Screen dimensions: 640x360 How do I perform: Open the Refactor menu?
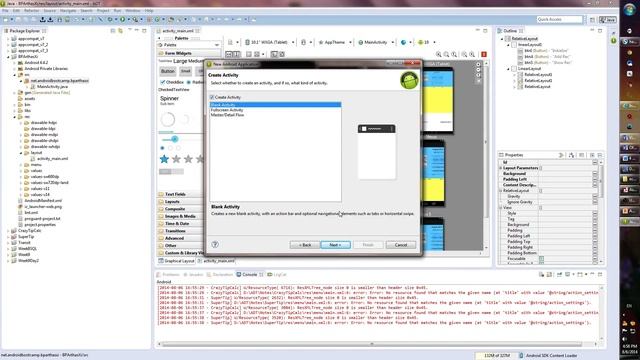click(x=32, y=11)
